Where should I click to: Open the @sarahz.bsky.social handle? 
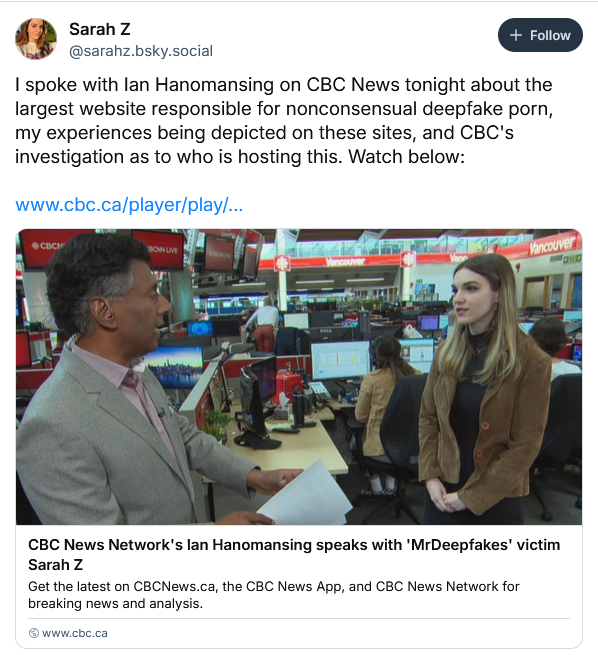(x=141, y=51)
